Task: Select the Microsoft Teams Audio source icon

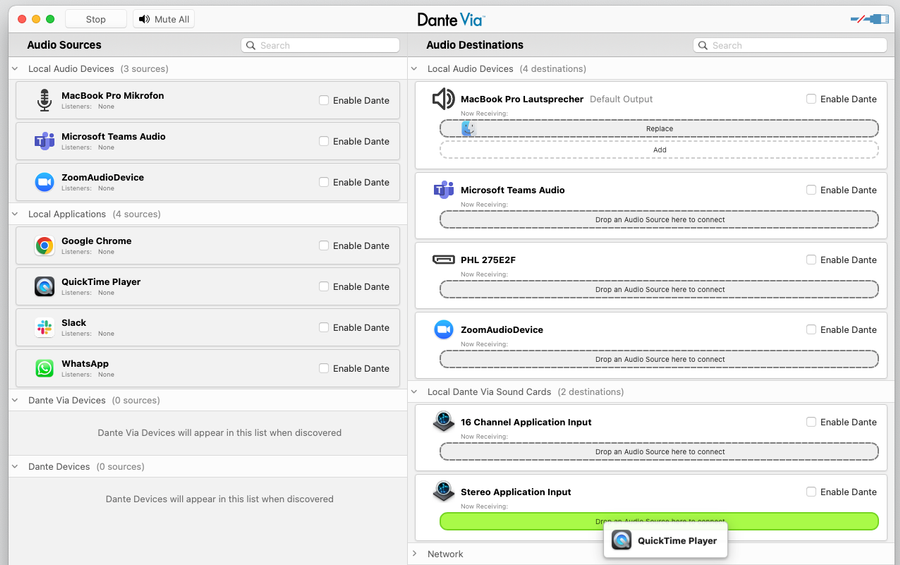Action: (x=44, y=141)
